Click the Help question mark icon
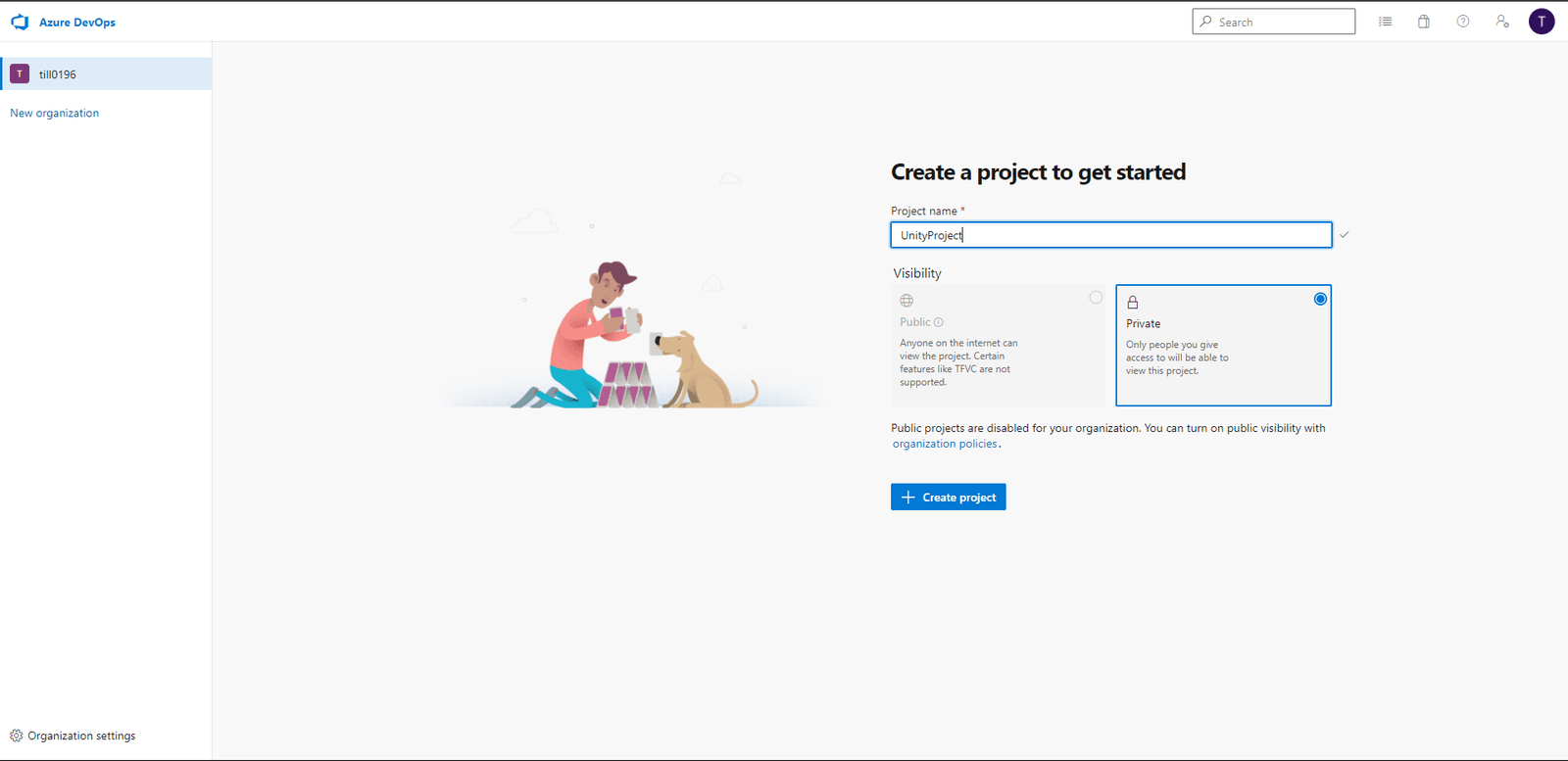 coord(1463,22)
